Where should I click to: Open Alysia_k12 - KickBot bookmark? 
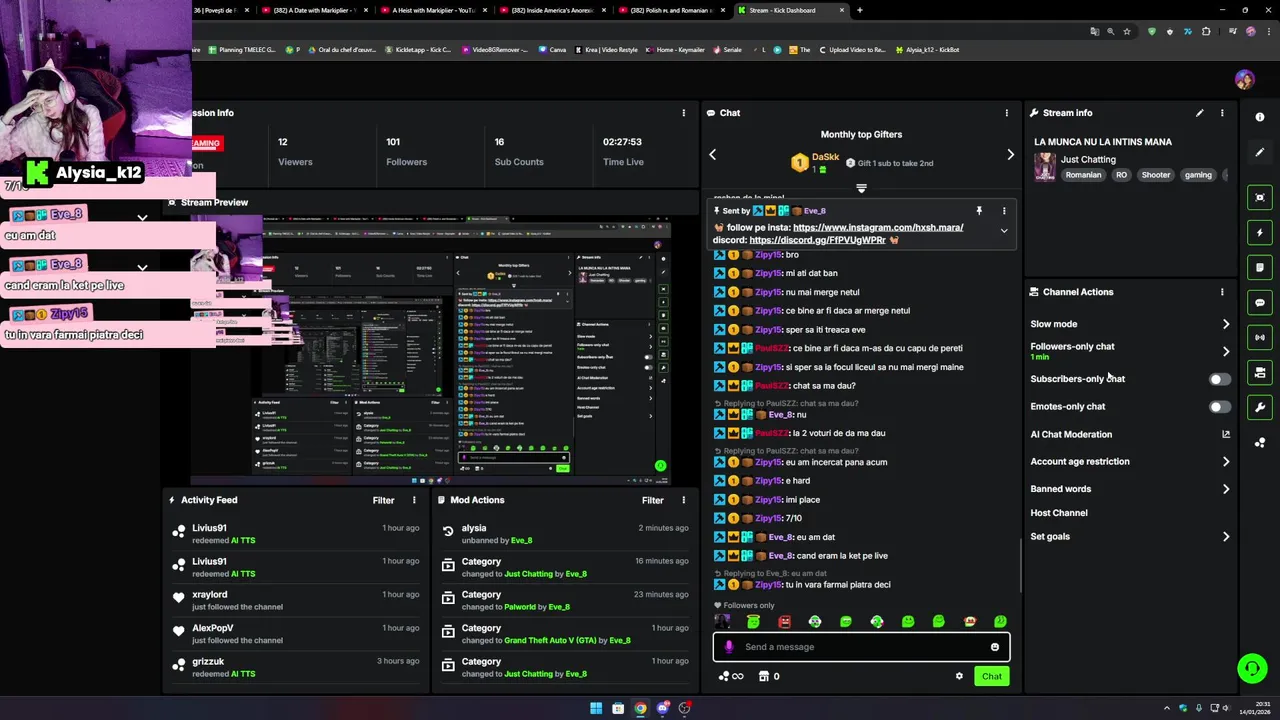[928, 49]
